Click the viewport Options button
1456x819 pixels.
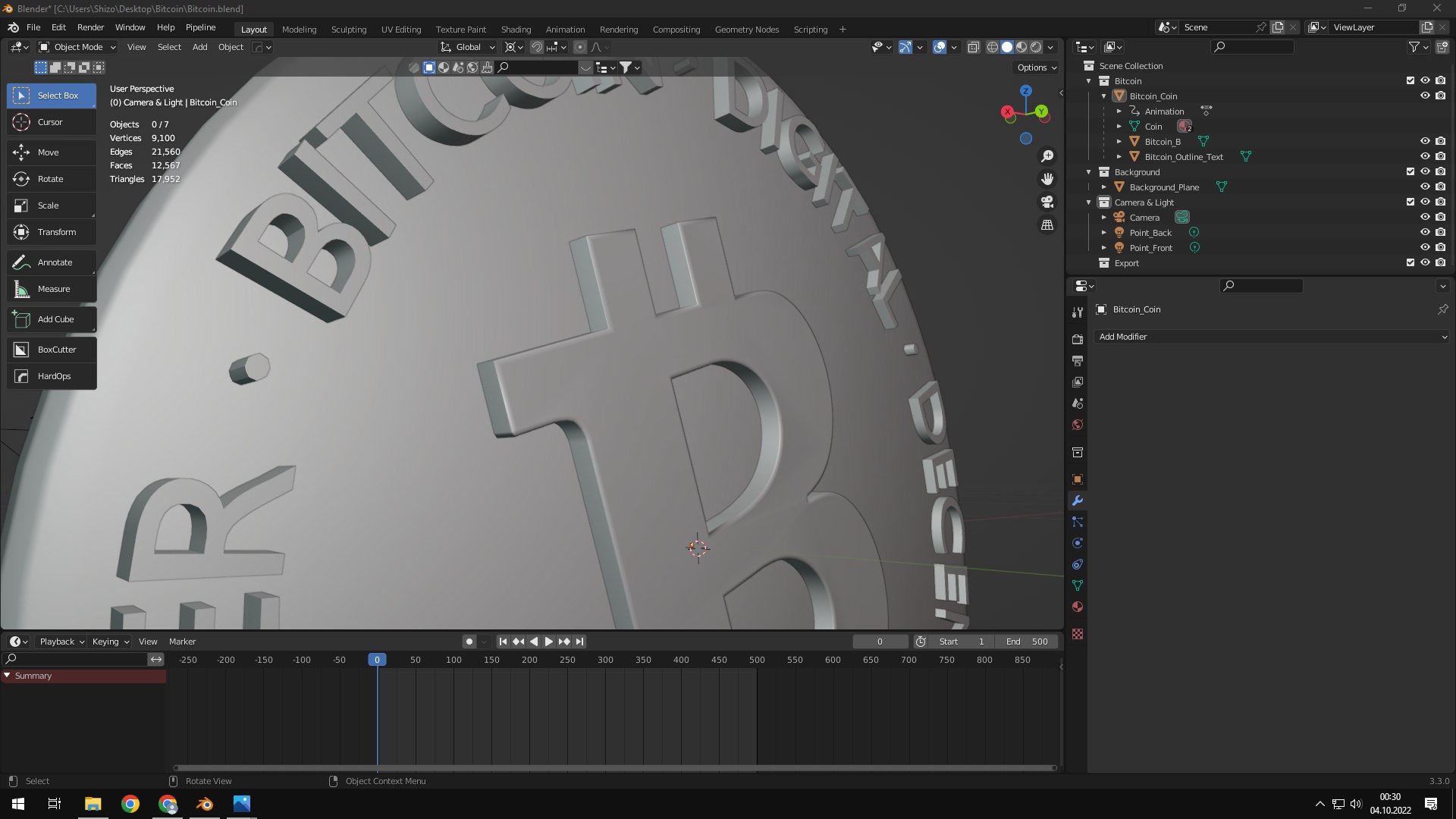click(x=1037, y=67)
